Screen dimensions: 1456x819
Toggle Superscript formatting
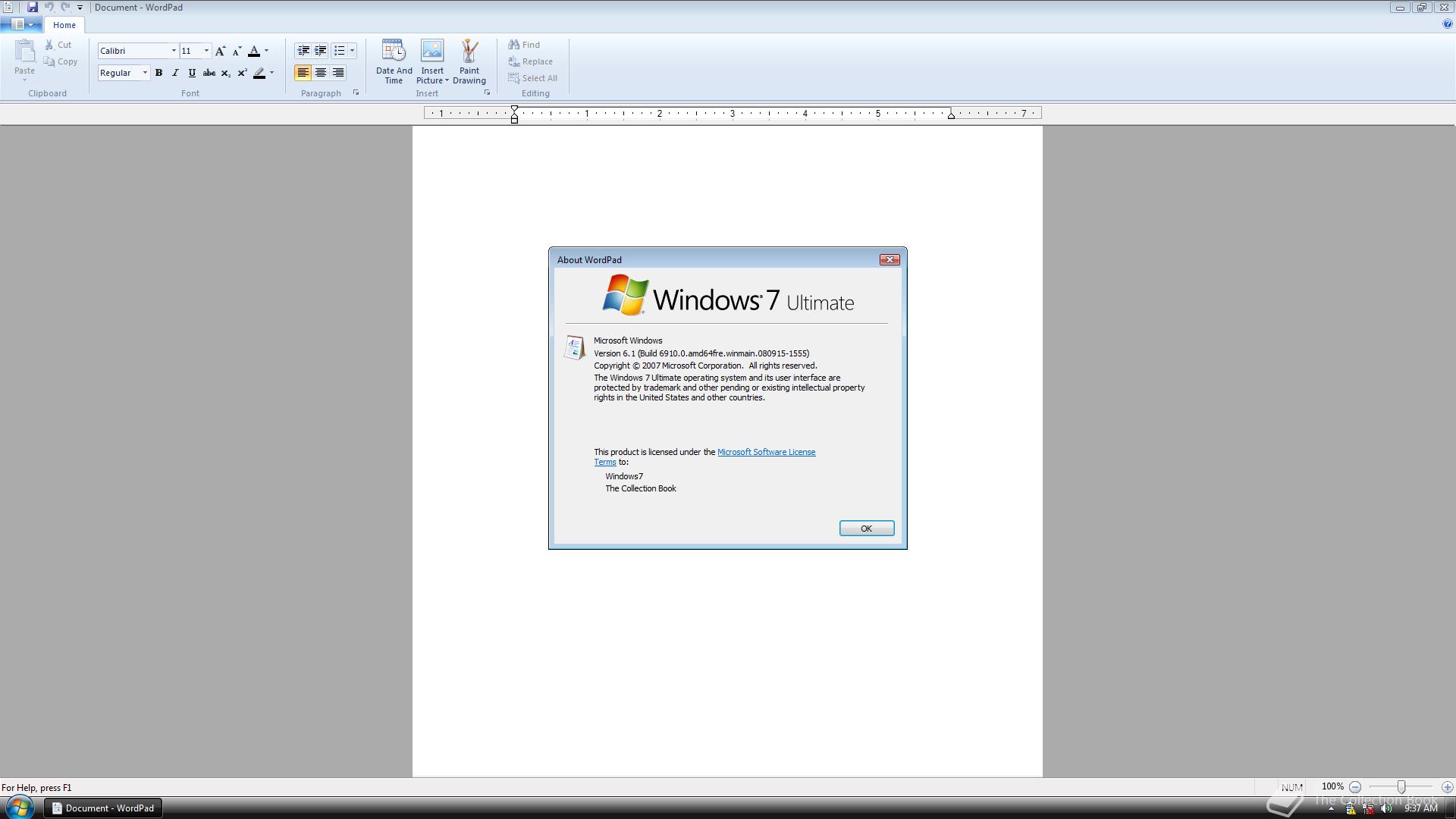(242, 73)
